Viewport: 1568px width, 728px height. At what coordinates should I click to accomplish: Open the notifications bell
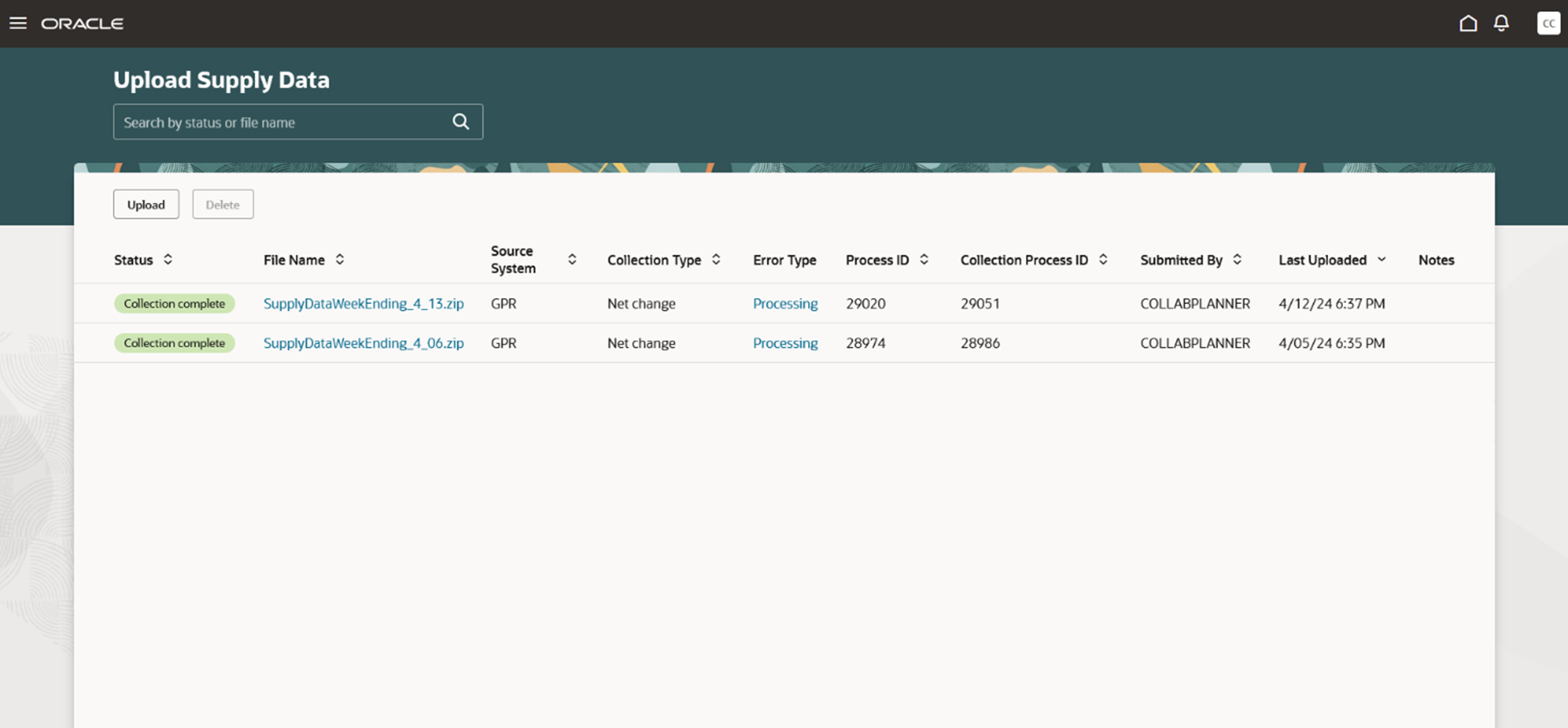tap(1501, 23)
